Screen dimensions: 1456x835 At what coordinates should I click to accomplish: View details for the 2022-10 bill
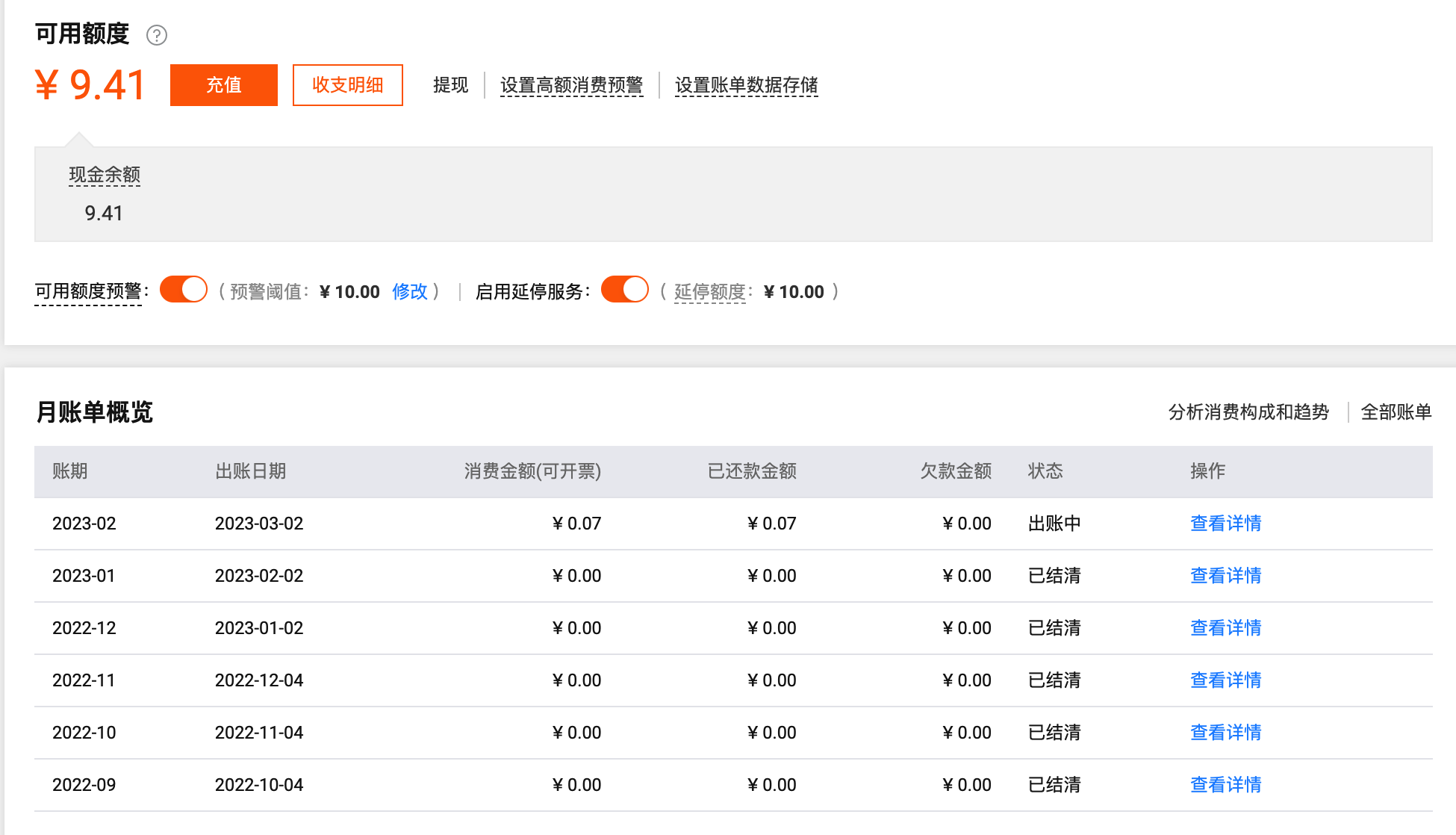pyautogui.click(x=1225, y=733)
